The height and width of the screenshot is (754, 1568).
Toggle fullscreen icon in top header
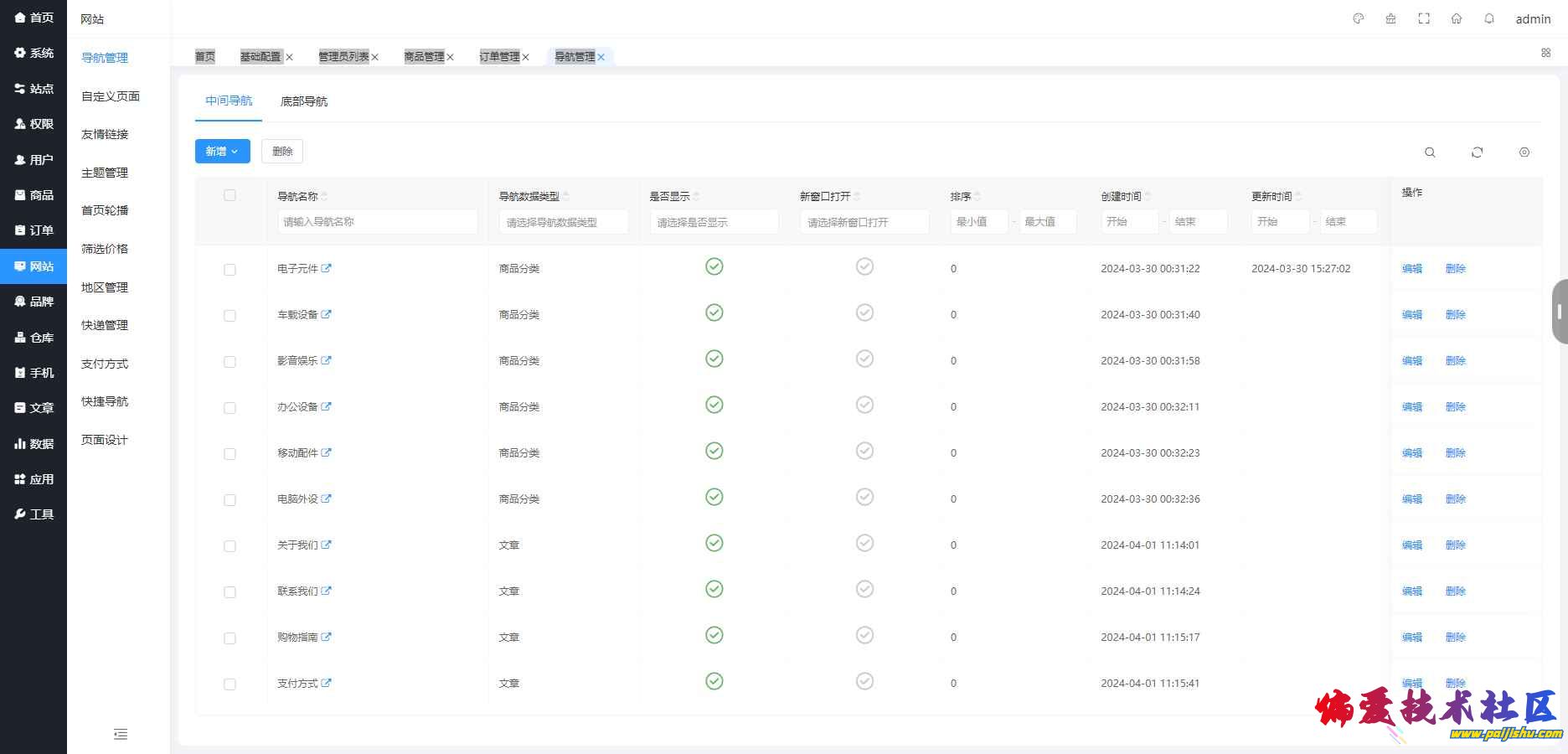pyautogui.click(x=1424, y=18)
